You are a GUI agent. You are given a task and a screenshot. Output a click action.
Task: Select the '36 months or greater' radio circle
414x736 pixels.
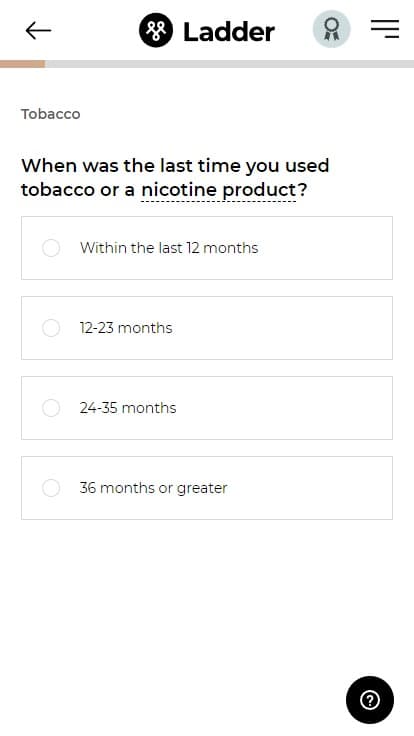[51, 488]
